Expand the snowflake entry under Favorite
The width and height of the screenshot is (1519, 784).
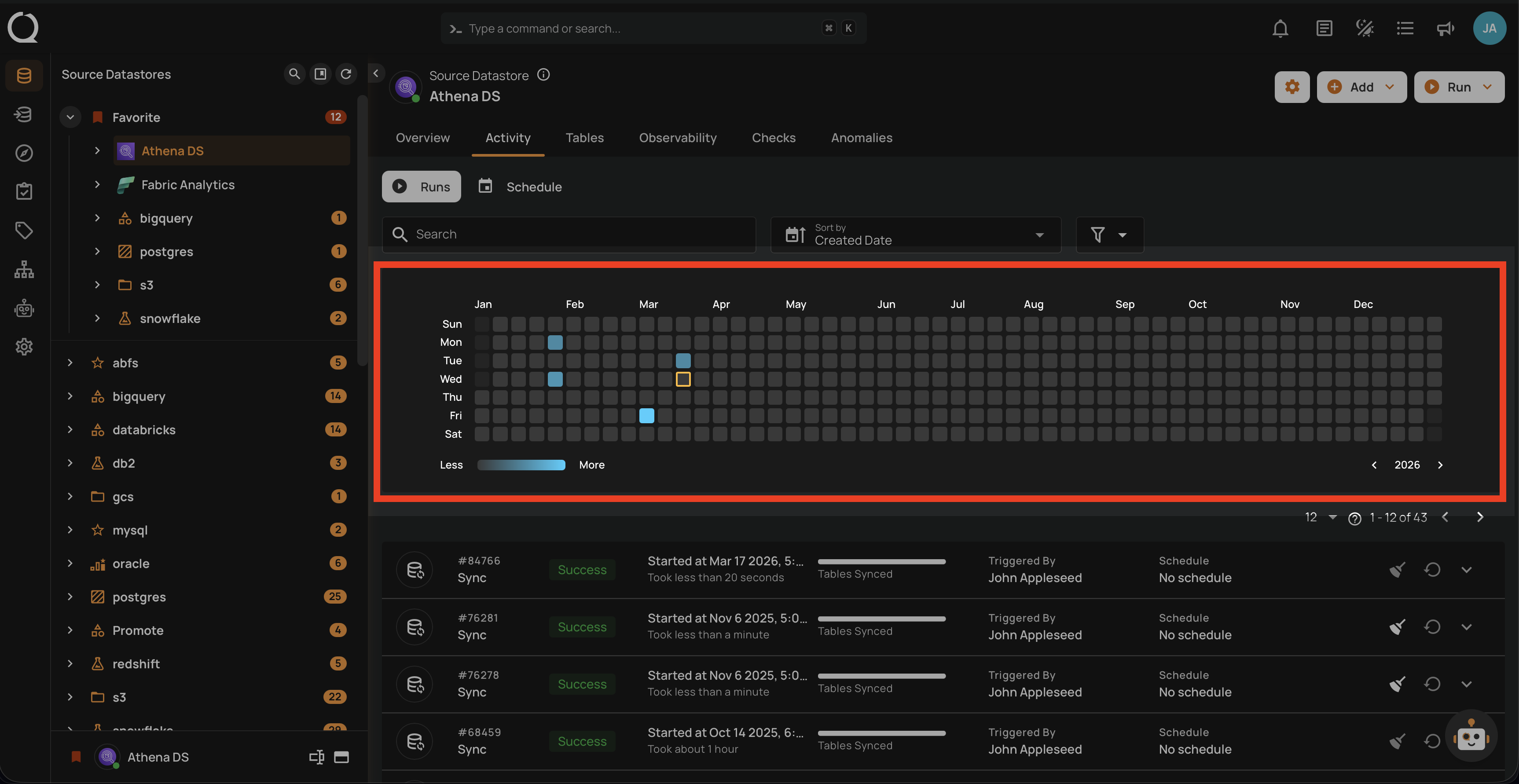(x=97, y=319)
